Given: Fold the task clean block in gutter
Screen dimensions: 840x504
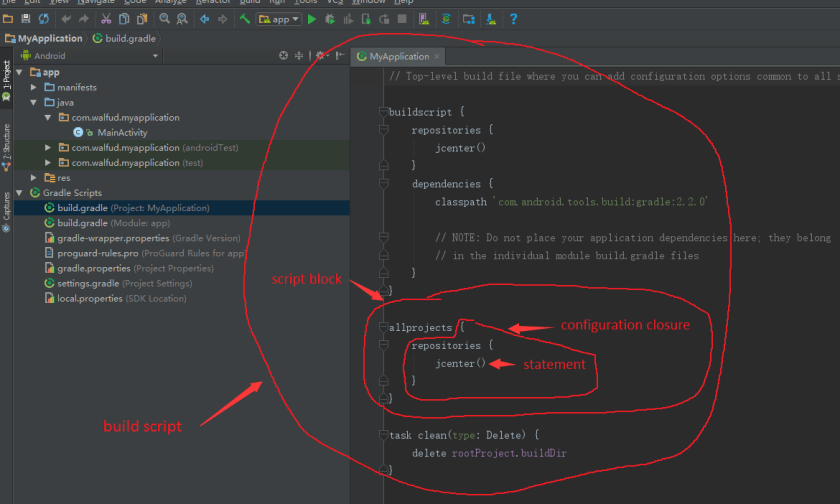Looking at the screenshot, I should click(384, 435).
